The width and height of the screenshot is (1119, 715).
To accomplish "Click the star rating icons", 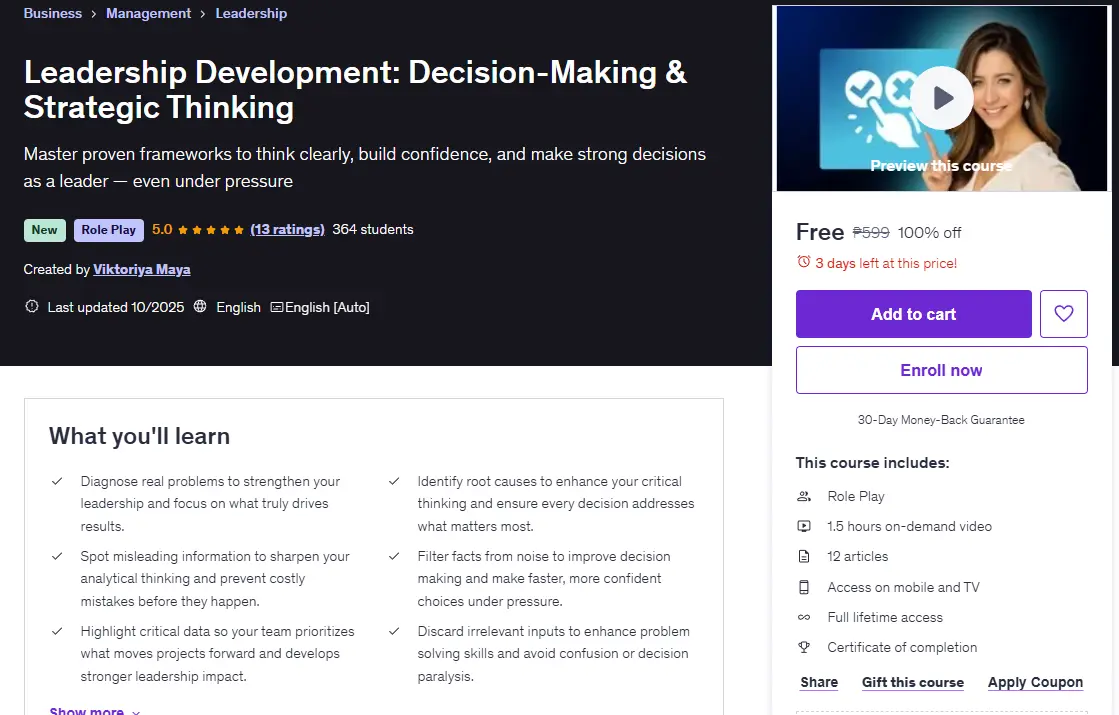I will pos(211,230).
